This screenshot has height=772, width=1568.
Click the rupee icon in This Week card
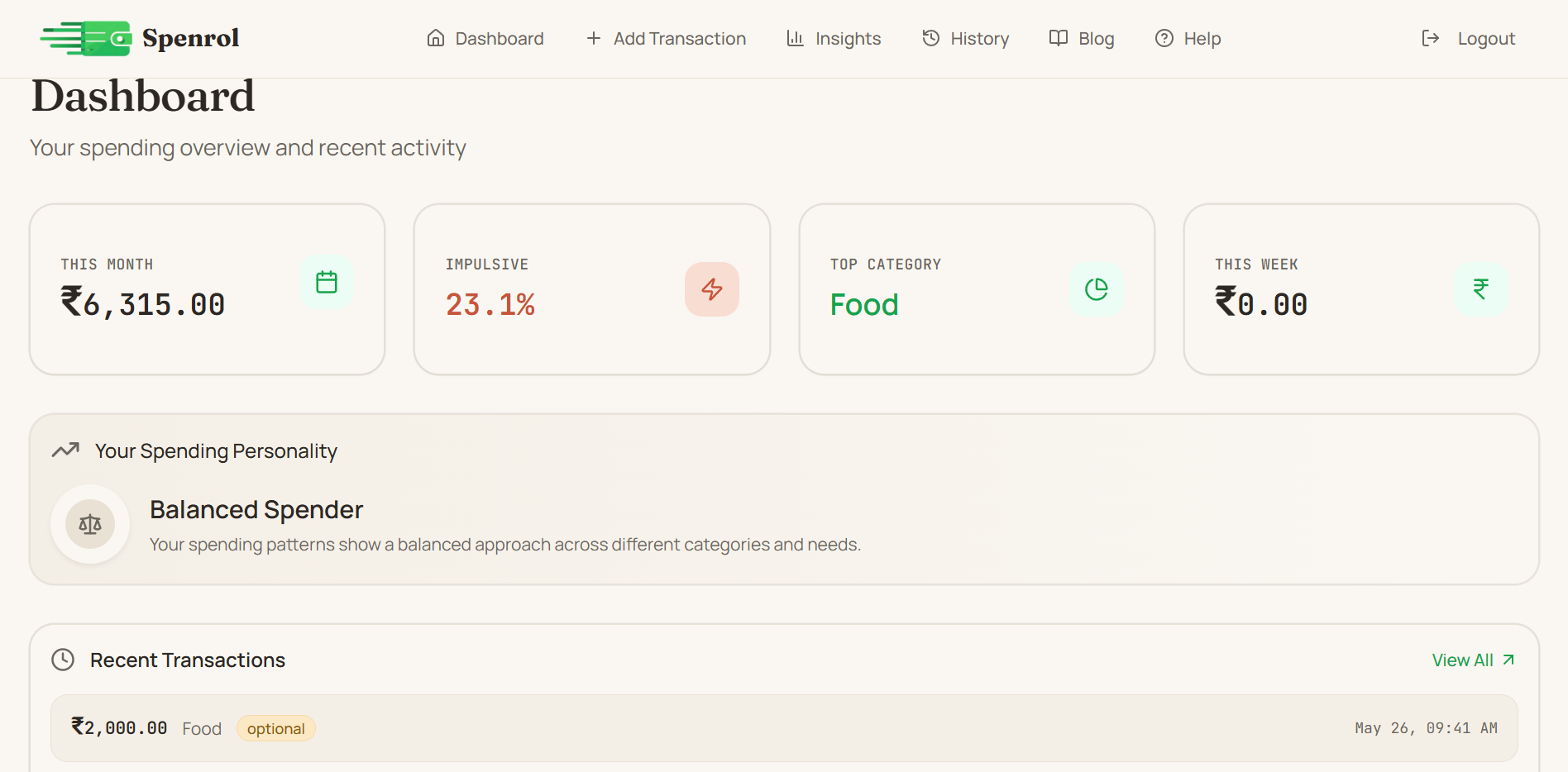point(1481,289)
